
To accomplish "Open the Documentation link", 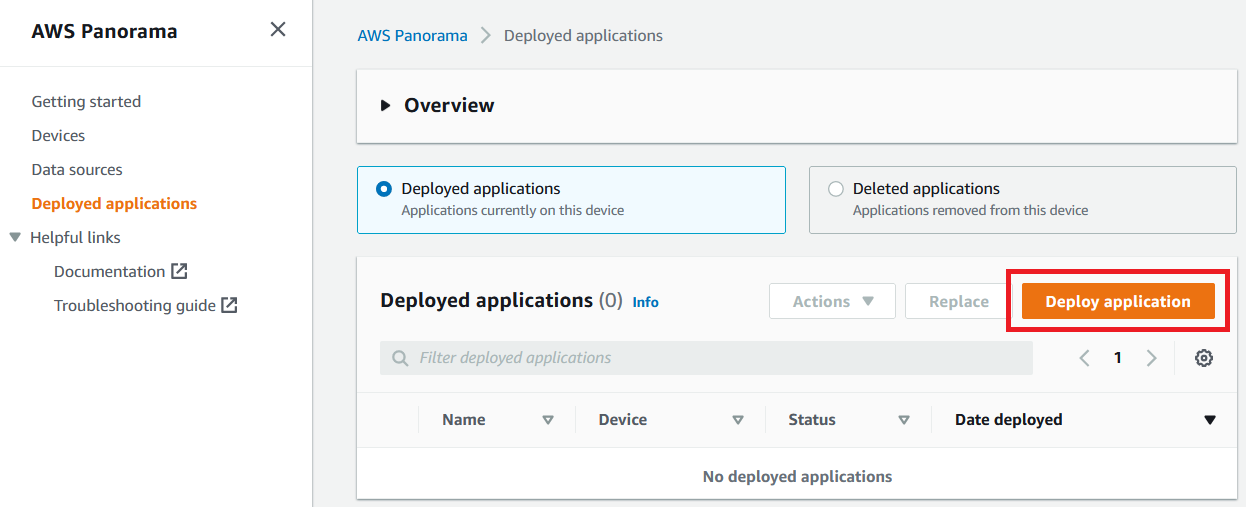I will 109,272.
